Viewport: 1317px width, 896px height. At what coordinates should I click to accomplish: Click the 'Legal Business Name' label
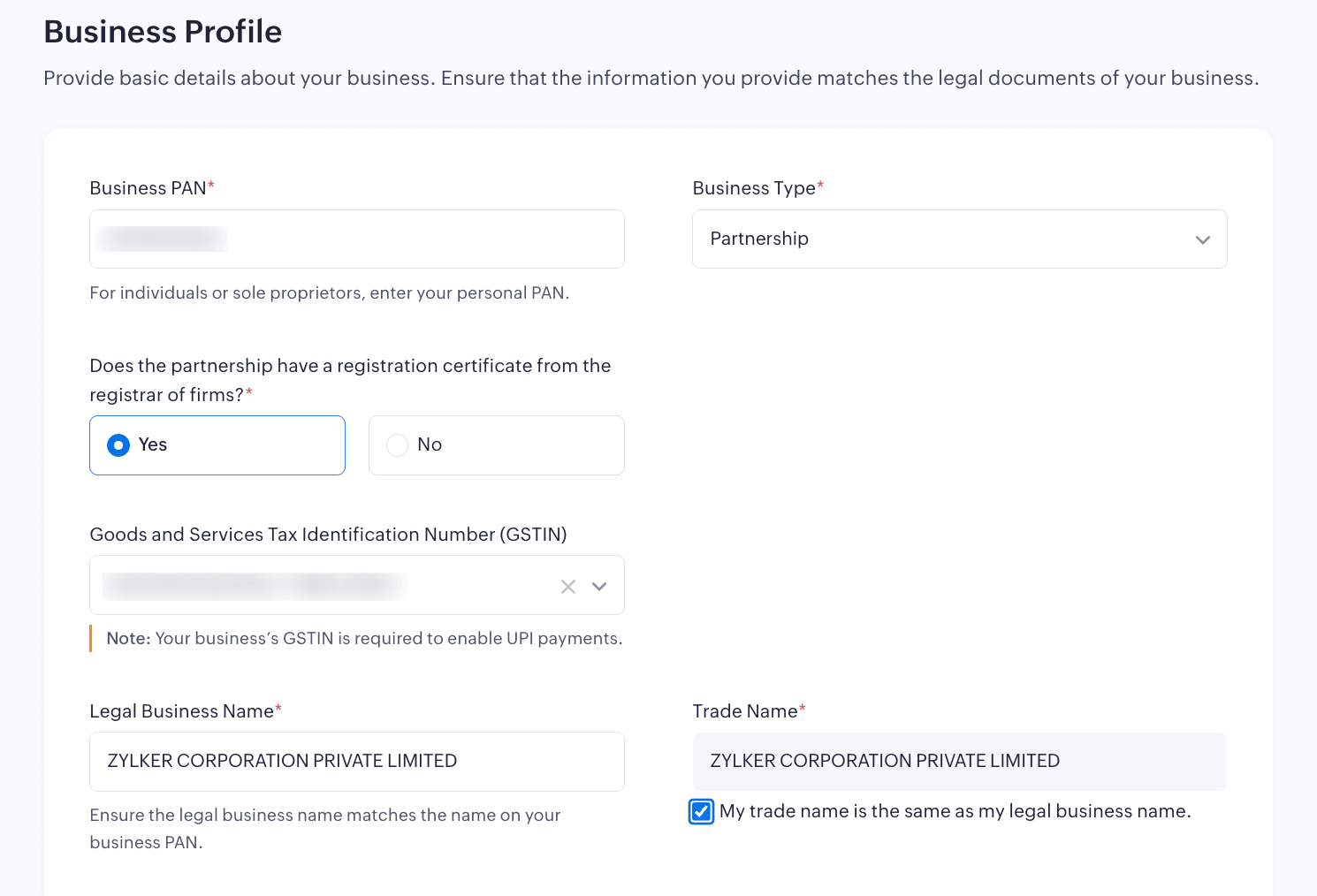(x=181, y=711)
